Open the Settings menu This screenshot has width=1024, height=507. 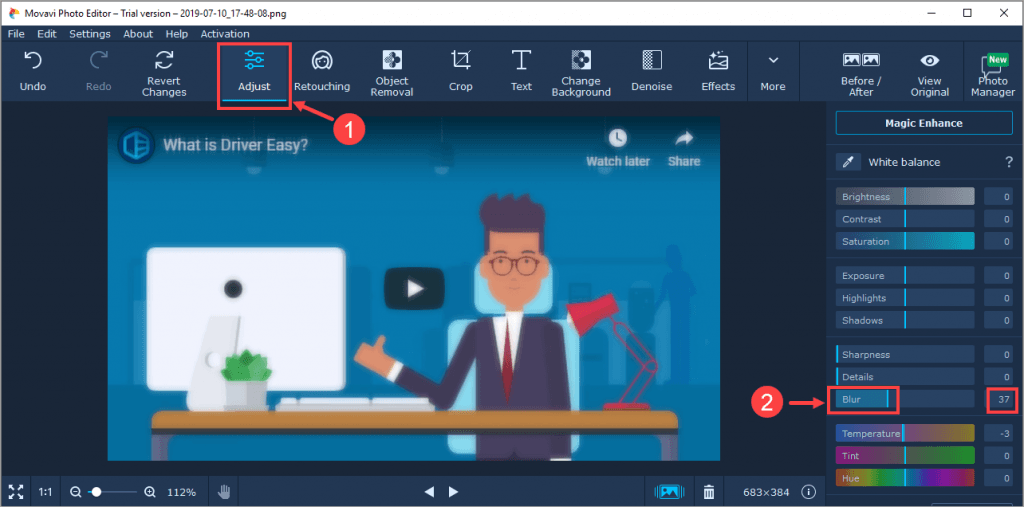pyautogui.click(x=89, y=34)
